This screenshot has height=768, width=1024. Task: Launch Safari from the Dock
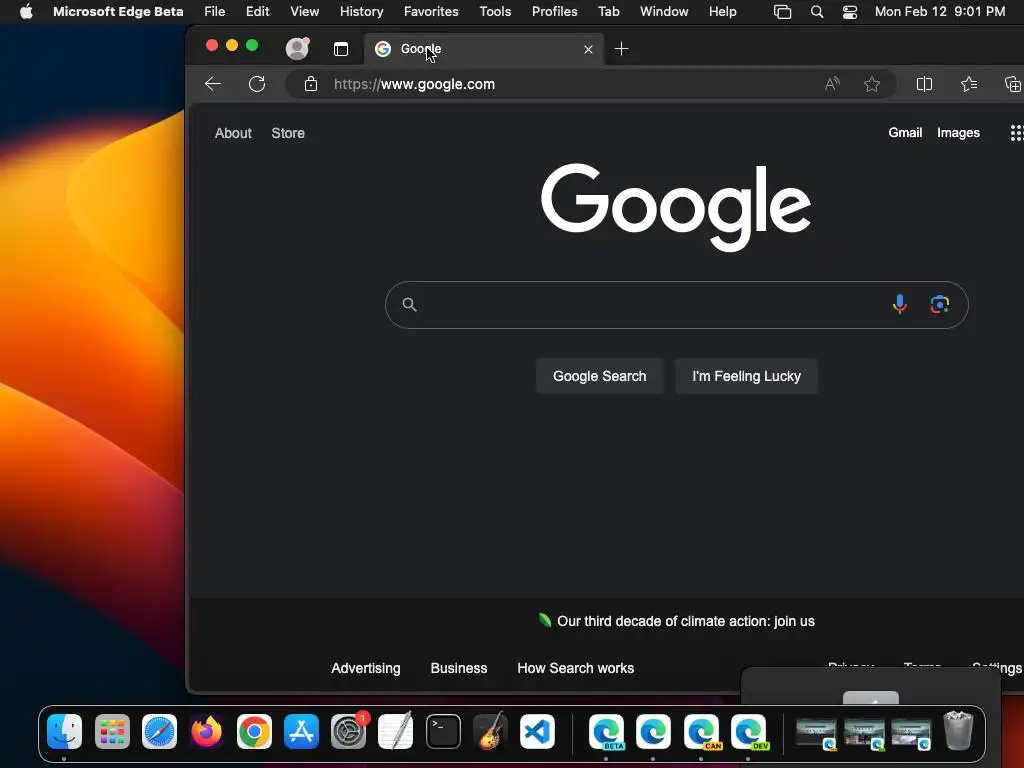coord(159,731)
